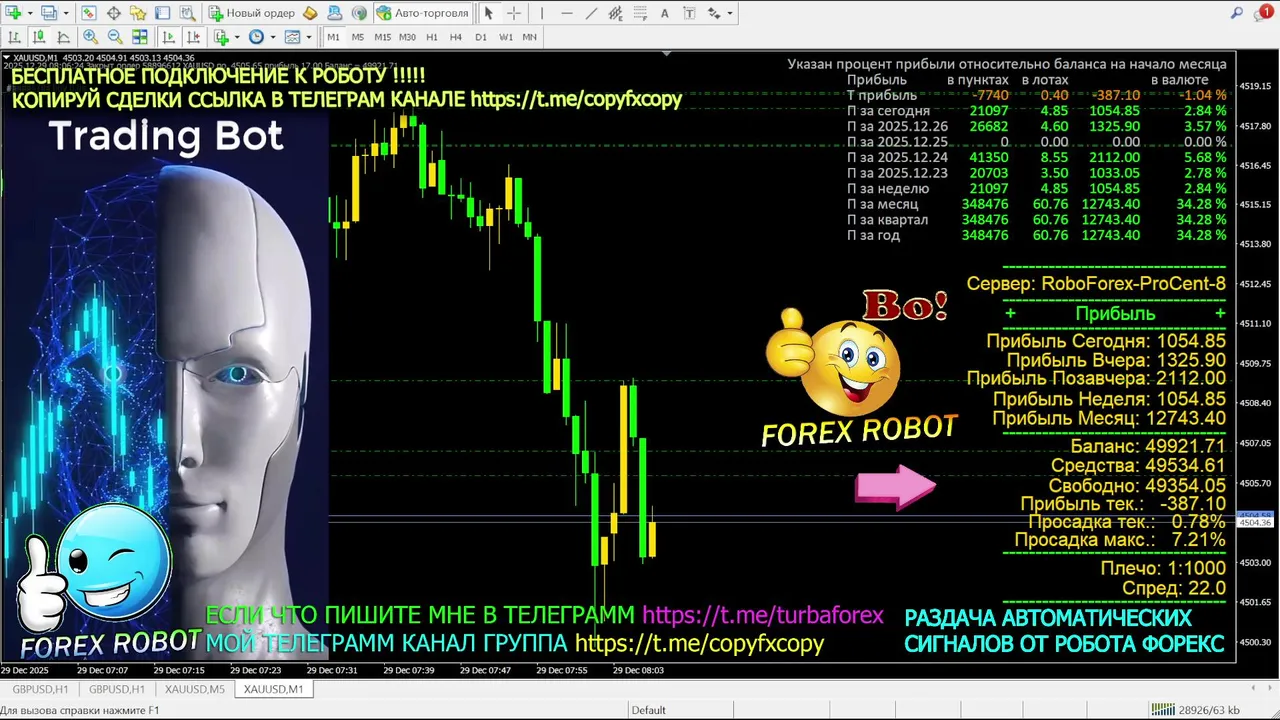Open indicators list icon
The height and width of the screenshot is (720, 1280).
click(221, 37)
